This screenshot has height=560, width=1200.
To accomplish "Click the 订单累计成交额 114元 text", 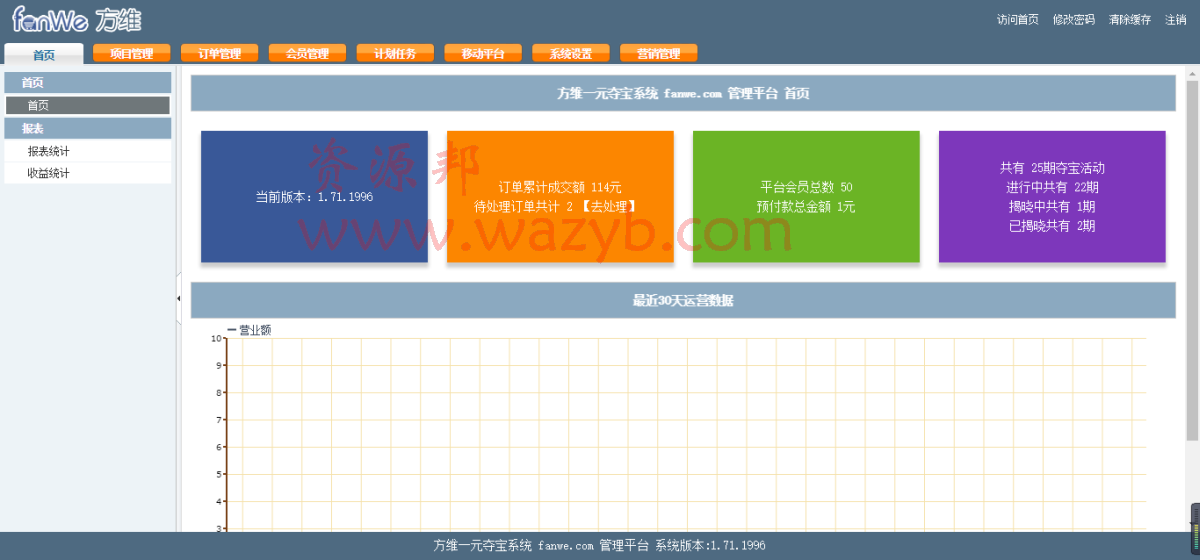I will [x=560, y=187].
